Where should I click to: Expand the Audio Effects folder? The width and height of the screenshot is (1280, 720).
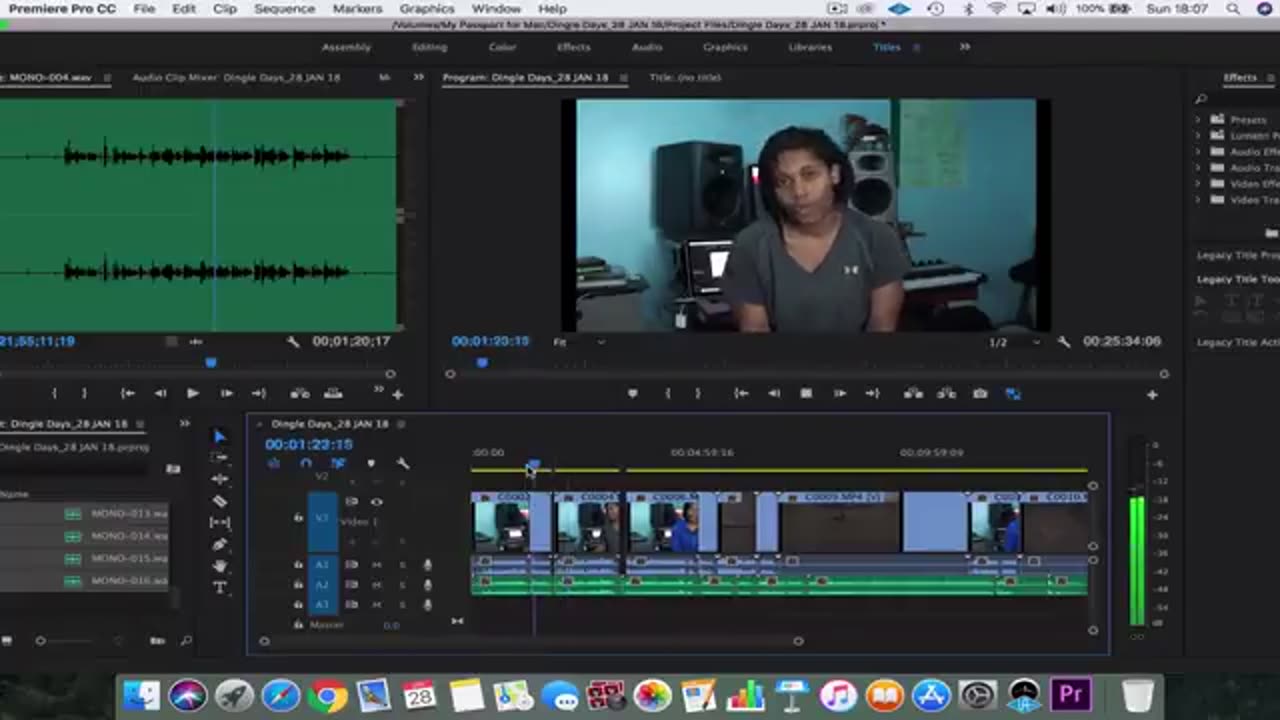[1199, 152]
